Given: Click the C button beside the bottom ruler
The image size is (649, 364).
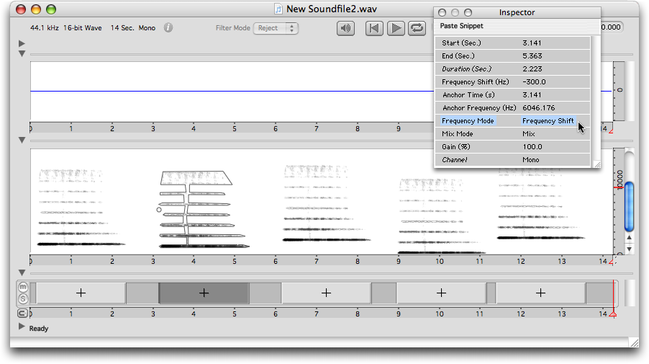Looking at the screenshot, I should point(22,313).
